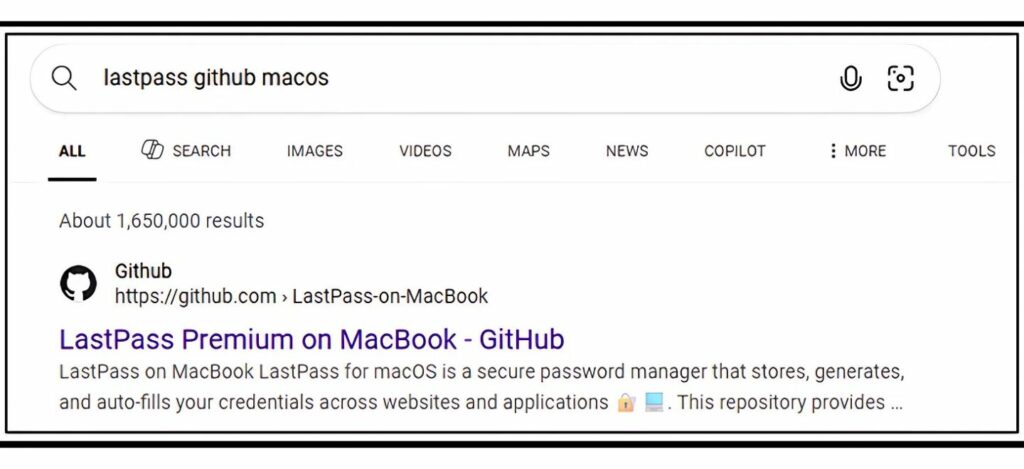Screen dimensions: 1024x469
Task: Click the magnifying glass search icon
Action: (x=64, y=78)
